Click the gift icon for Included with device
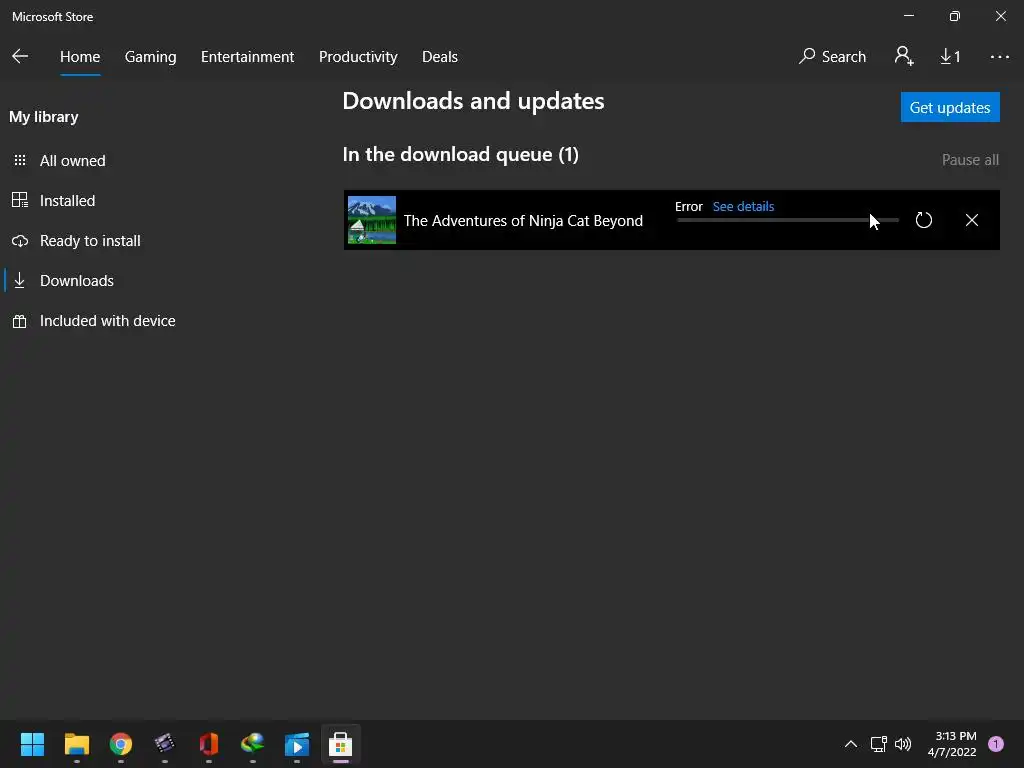1024x768 pixels. tap(20, 321)
